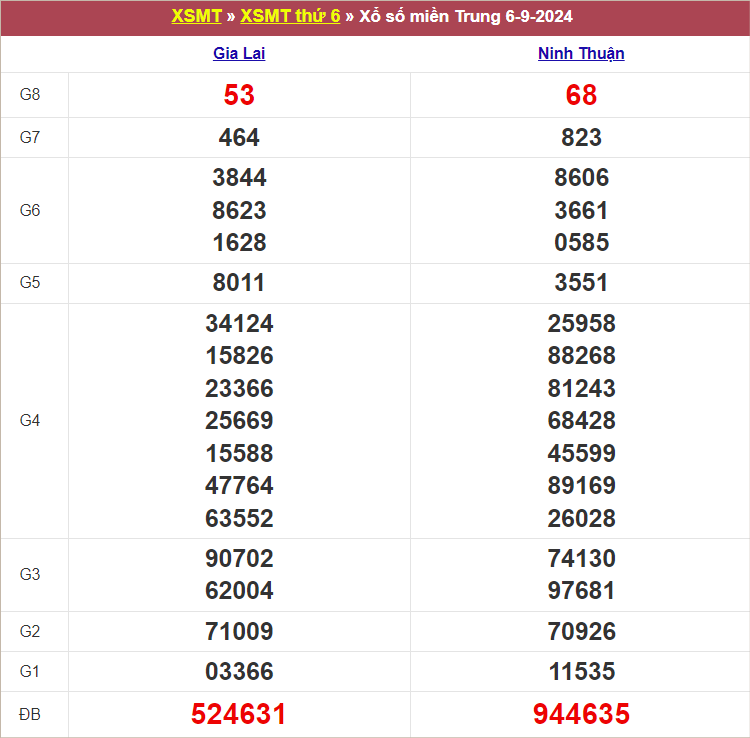
Task: Select Gia Lai G3 number 62004
Action: coord(239,591)
